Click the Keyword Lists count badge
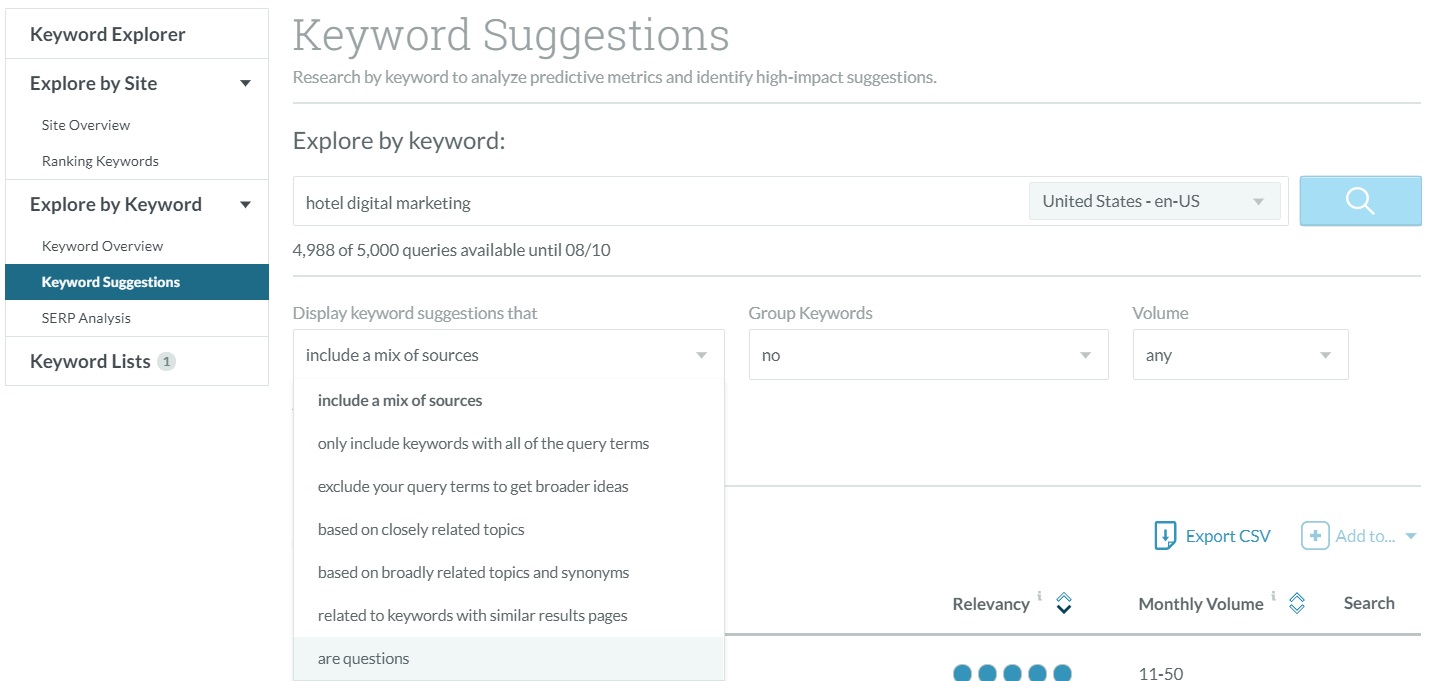This screenshot has width=1441, height=681. coord(167,361)
